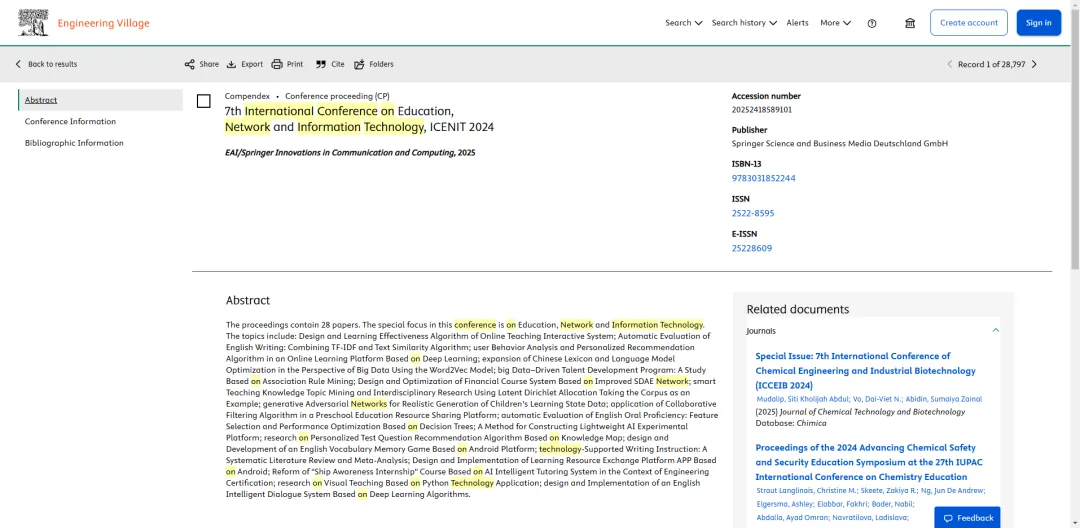This screenshot has width=1080, height=528.
Task: Click author Abidin, Sumaiya Zainal
Action: [x=942, y=399]
